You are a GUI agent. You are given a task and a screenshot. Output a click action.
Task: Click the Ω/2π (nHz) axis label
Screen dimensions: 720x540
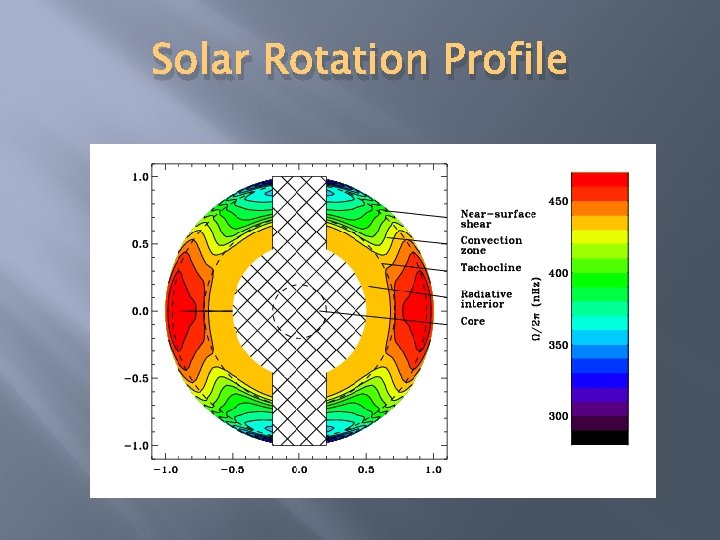pyautogui.click(x=536, y=309)
